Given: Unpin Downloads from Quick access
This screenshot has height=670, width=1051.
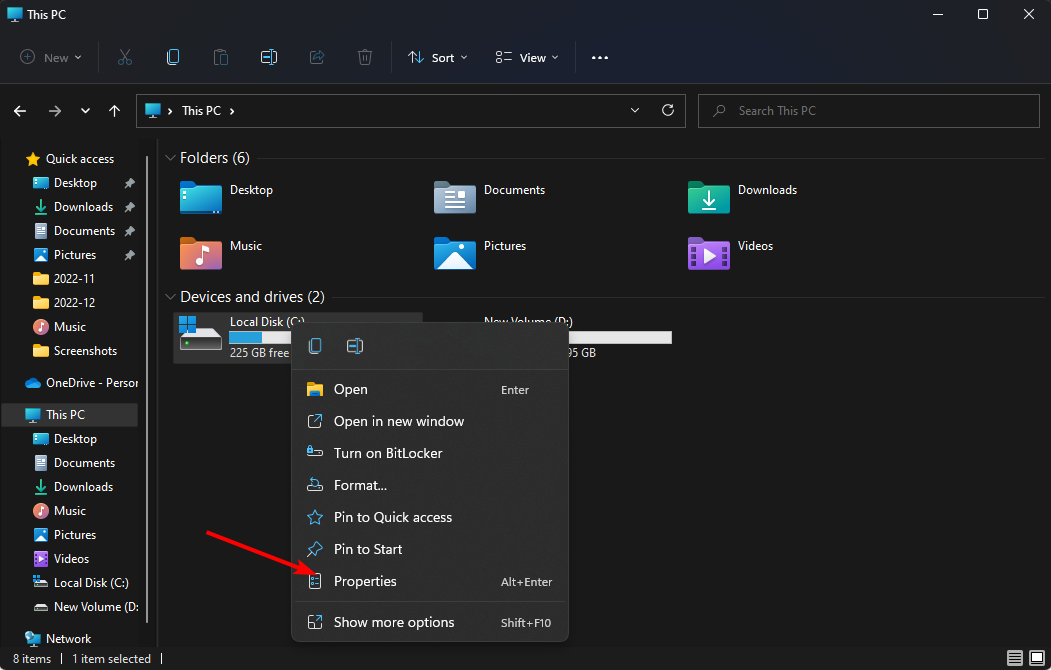Looking at the screenshot, I should click(129, 207).
